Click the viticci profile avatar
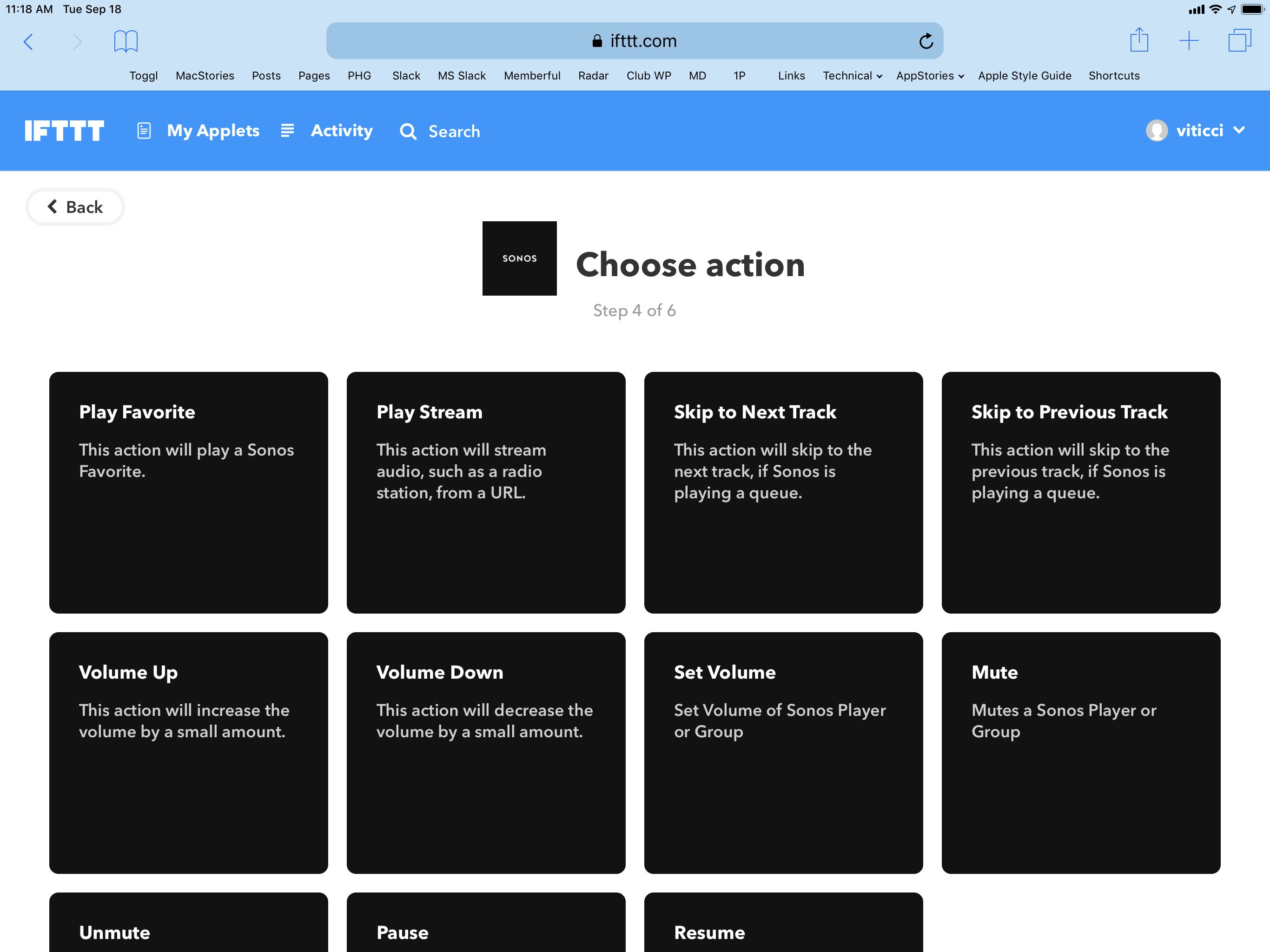Viewport: 1270px width, 952px height. (1156, 130)
